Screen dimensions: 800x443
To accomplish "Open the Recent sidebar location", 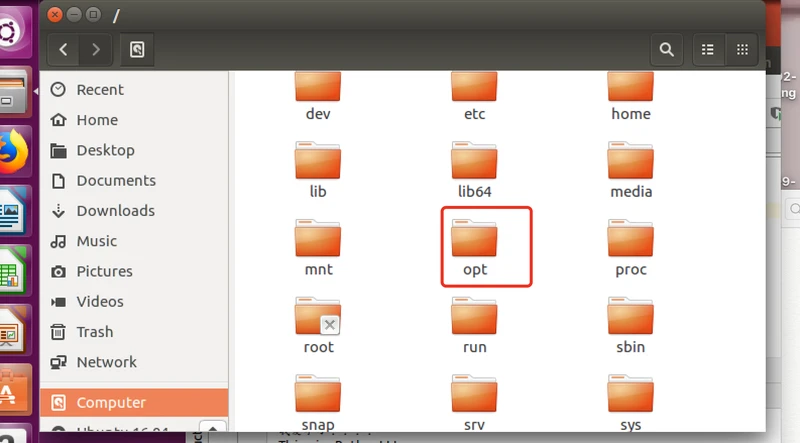I will [100, 89].
